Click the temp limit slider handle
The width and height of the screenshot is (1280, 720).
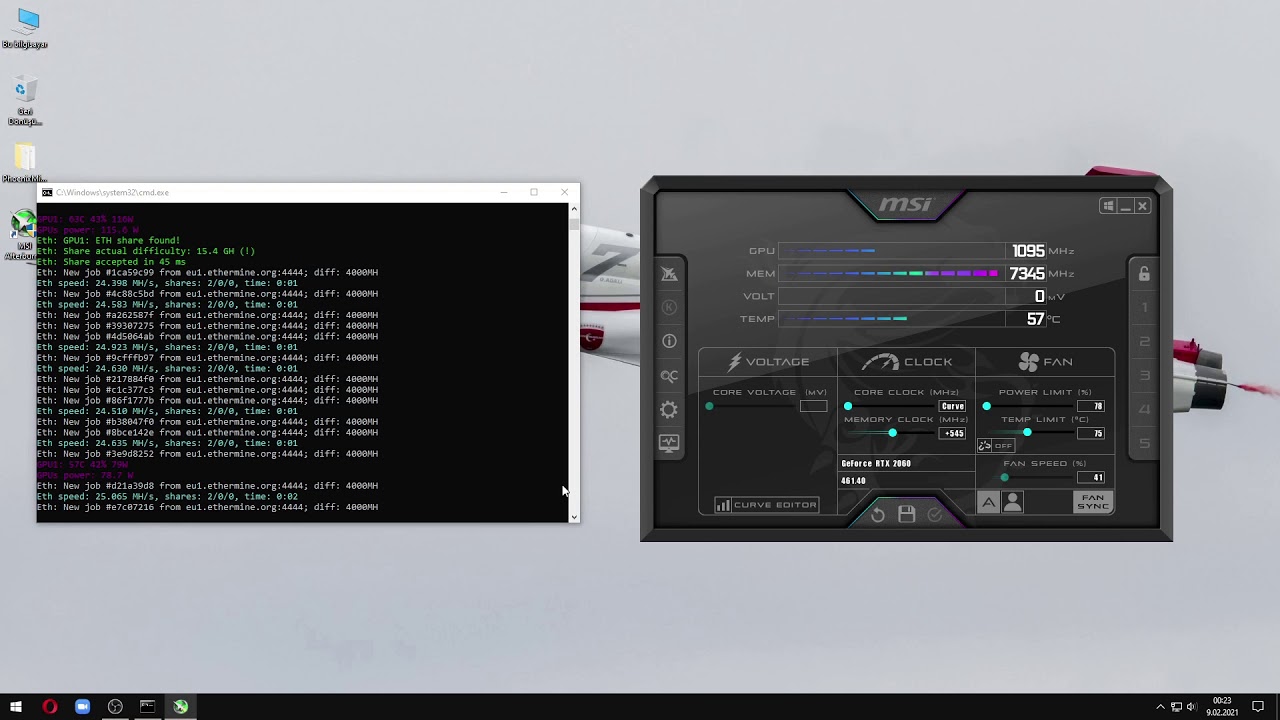1027,433
